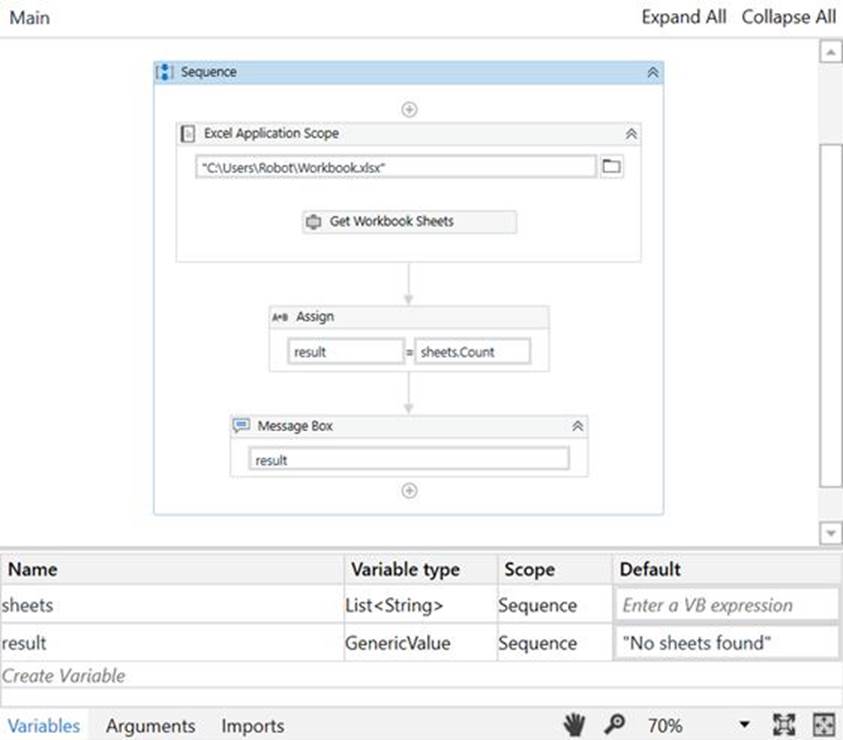Click the browse folder icon for workbook path

click(612, 167)
